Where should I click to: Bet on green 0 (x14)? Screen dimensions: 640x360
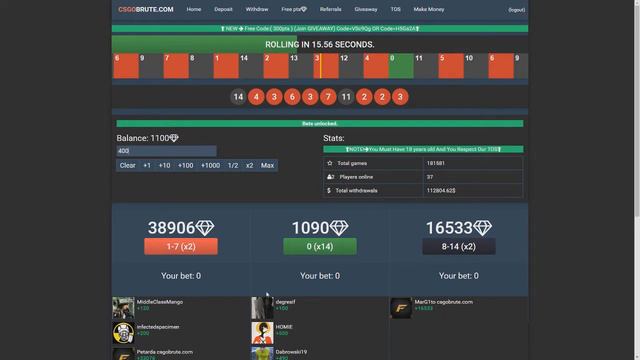(320, 247)
